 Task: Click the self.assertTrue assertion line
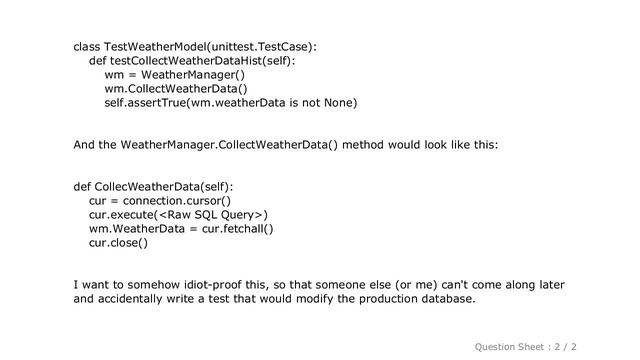point(231,102)
